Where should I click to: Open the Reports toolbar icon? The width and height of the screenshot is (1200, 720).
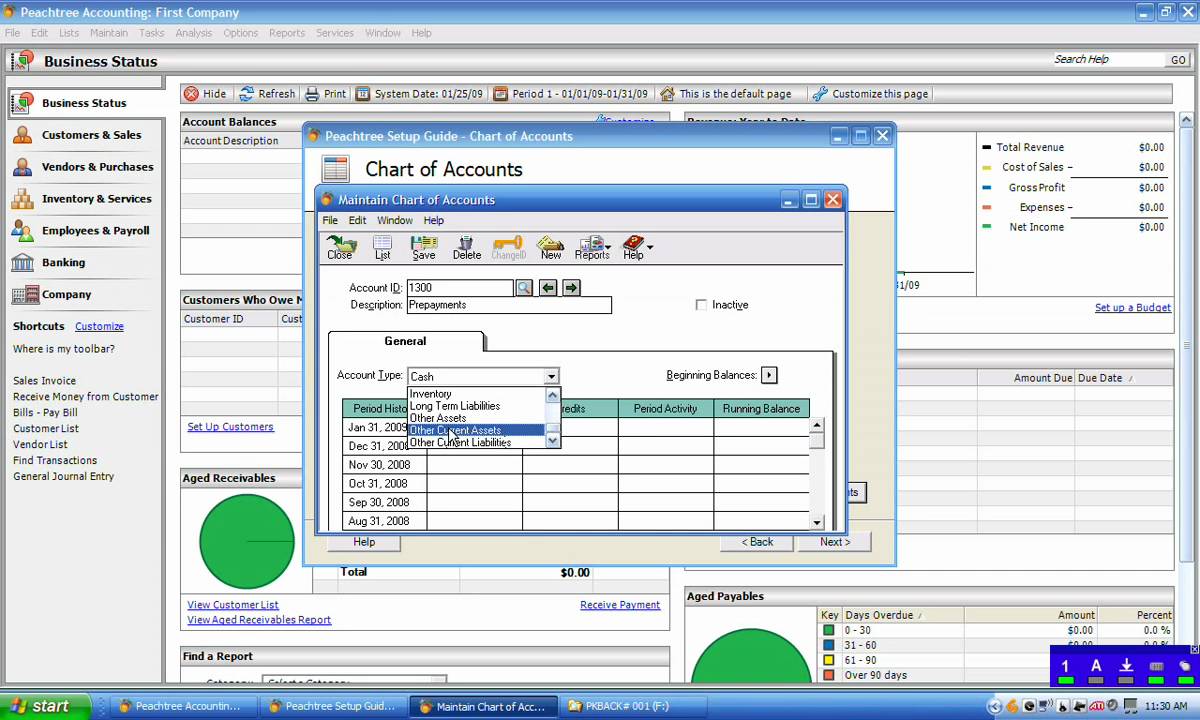point(591,248)
